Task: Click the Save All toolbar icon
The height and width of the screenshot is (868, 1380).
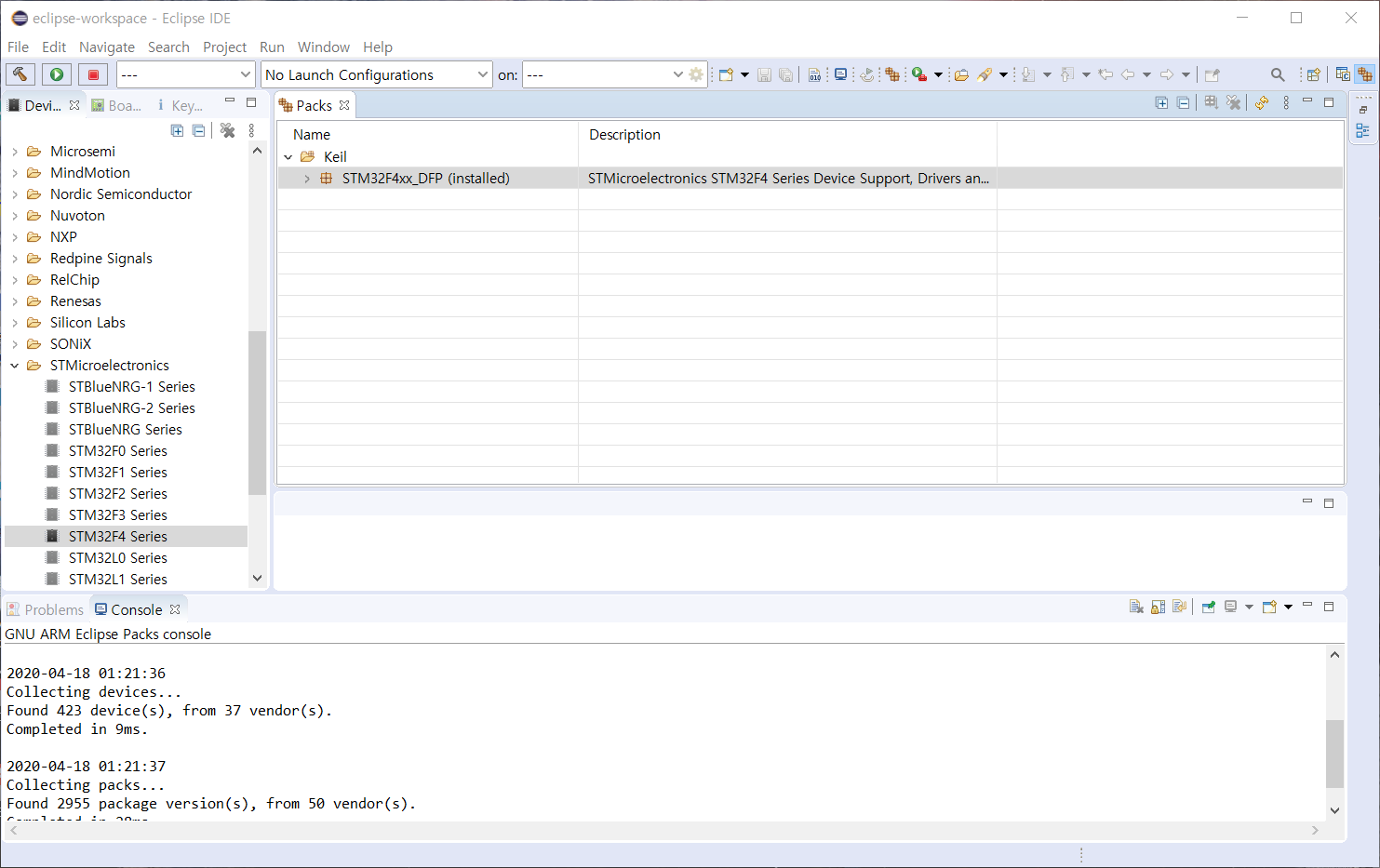Action: pyautogui.click(x=785, y=74)
